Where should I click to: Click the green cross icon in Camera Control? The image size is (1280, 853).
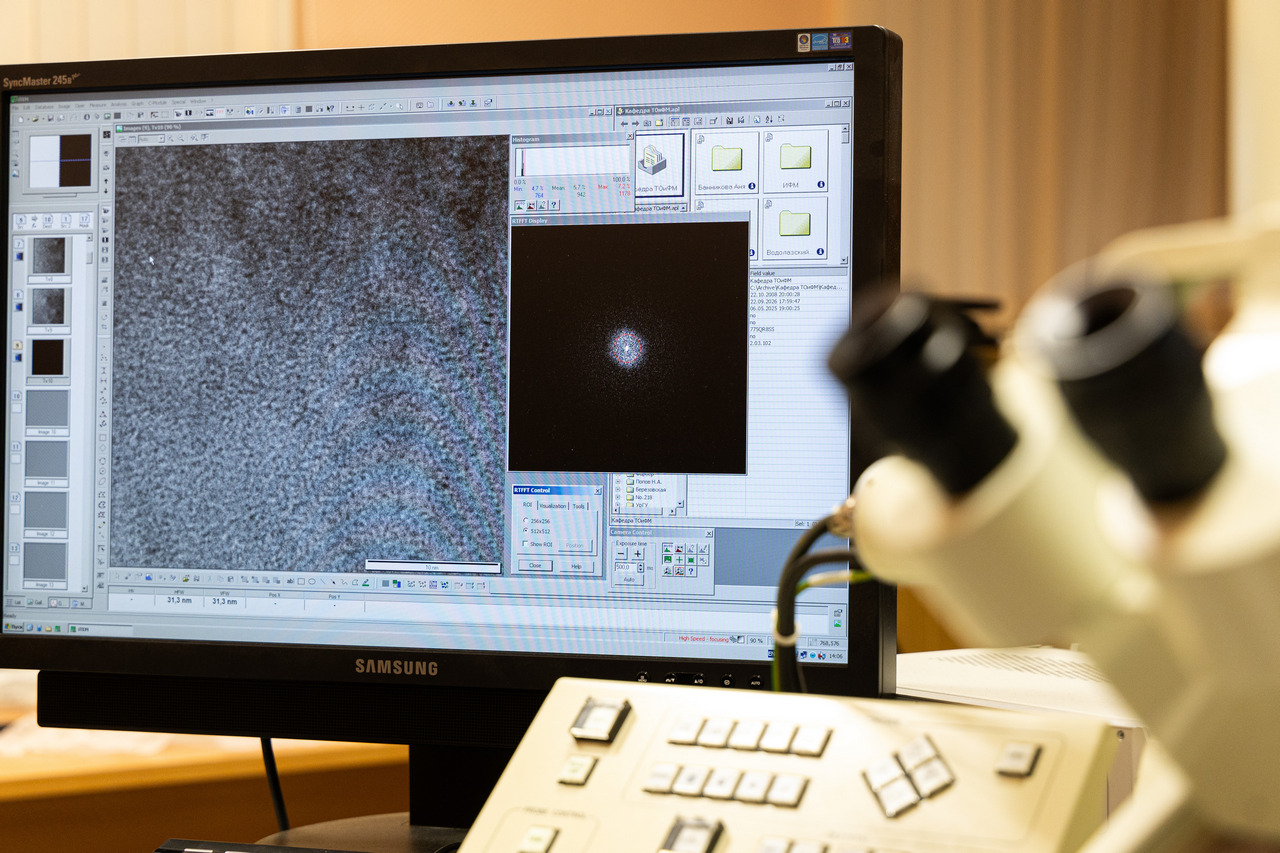(679, 560)
